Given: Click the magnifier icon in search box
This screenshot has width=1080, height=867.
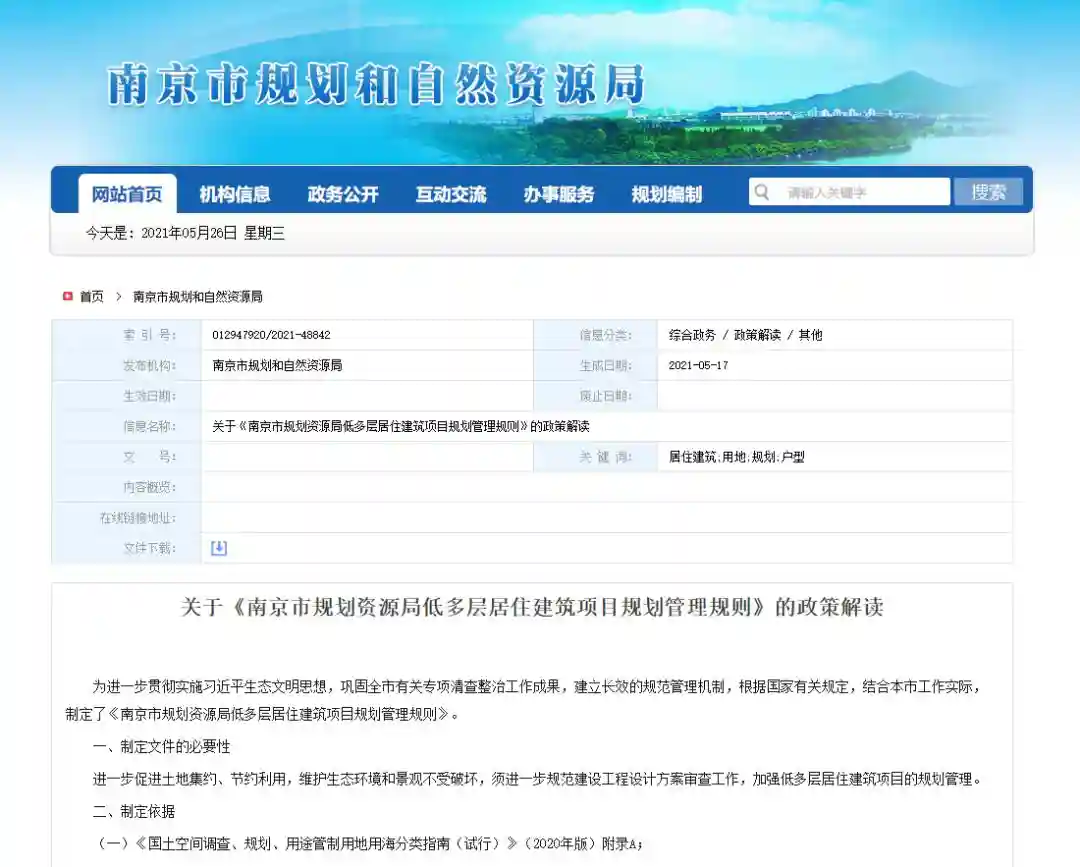Looking at the screenshot, I should tap(762, 192).
